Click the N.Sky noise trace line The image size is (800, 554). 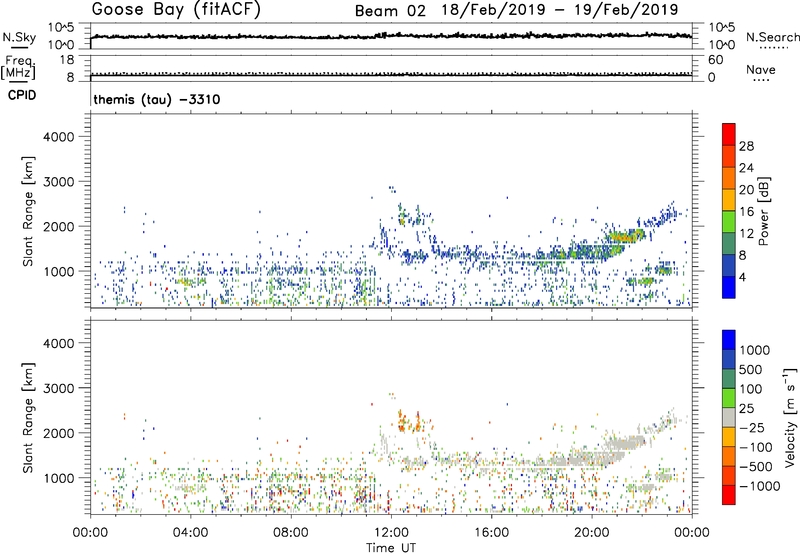[x=391, y=36]
